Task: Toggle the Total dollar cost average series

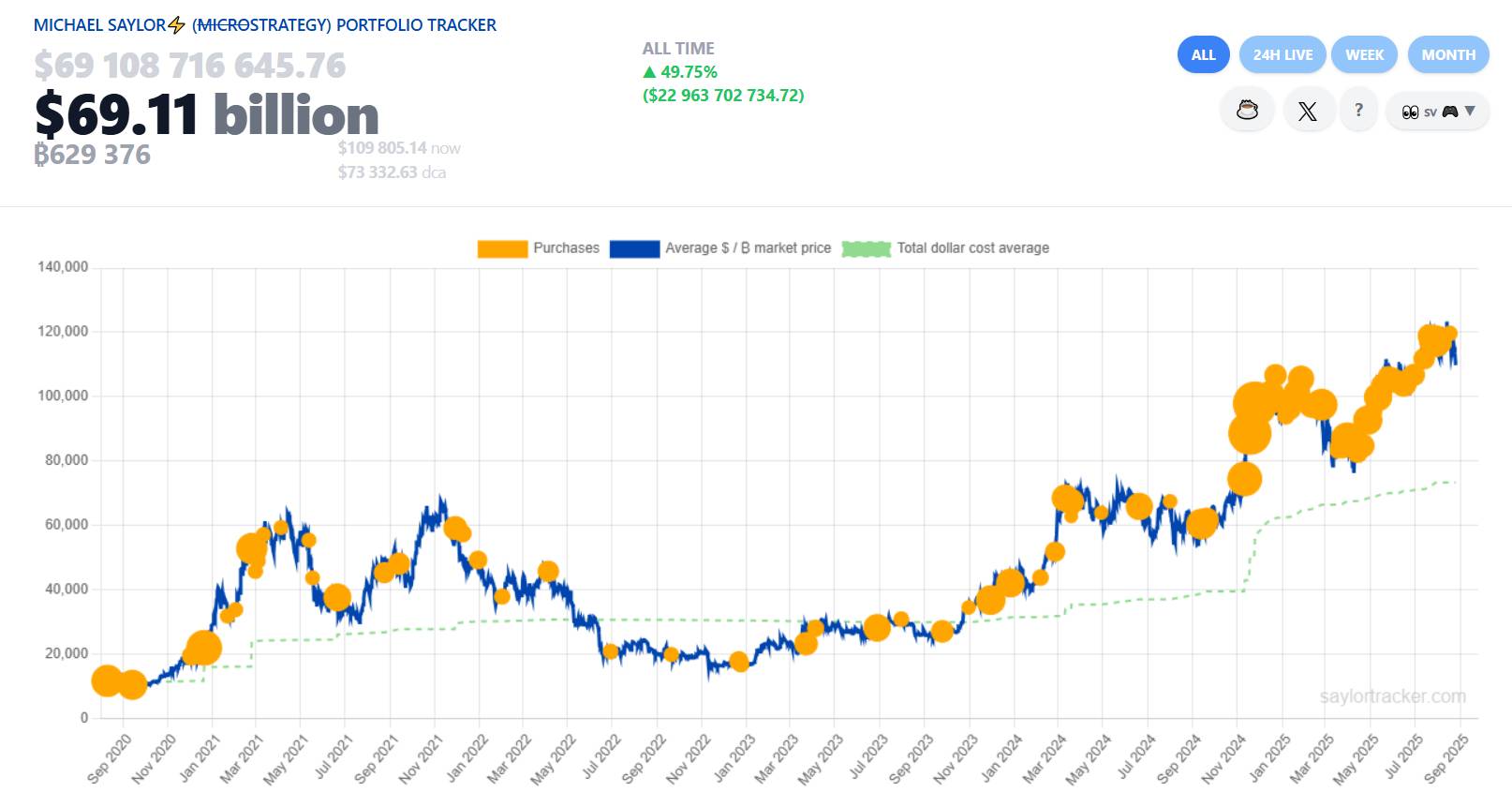Action: [x=945, y=248]
